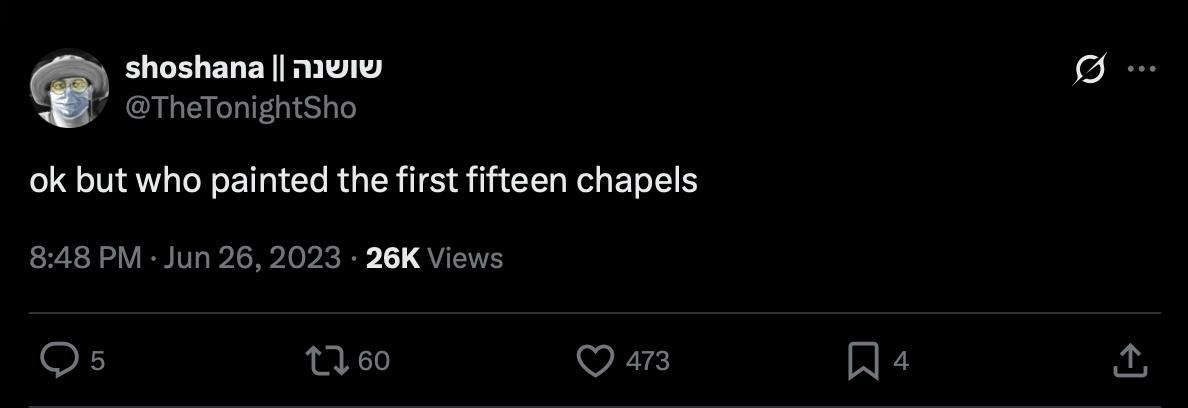Viewport: 1188px width, 408px height.
Task: Open shoshana's profile picture avatar
Action: pos(69,88)
